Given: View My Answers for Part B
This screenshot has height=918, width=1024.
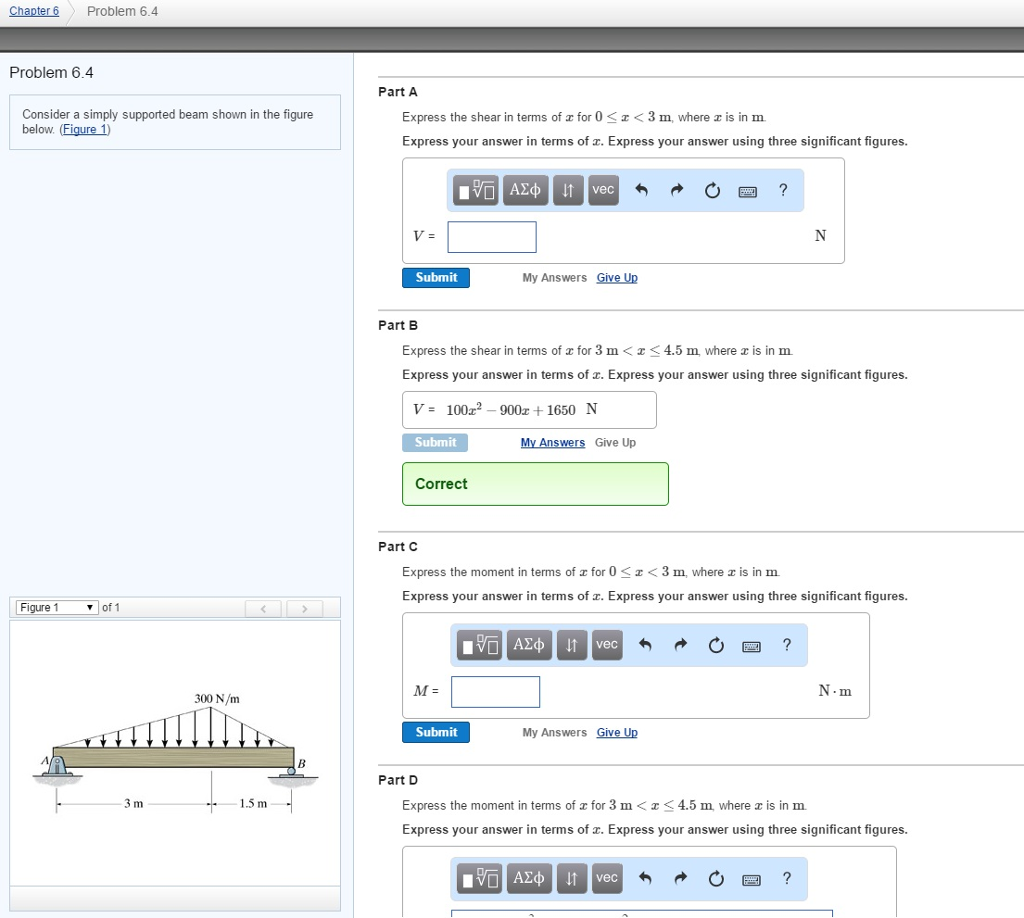Looking at the screenshot, I should (x=552, y=443).
